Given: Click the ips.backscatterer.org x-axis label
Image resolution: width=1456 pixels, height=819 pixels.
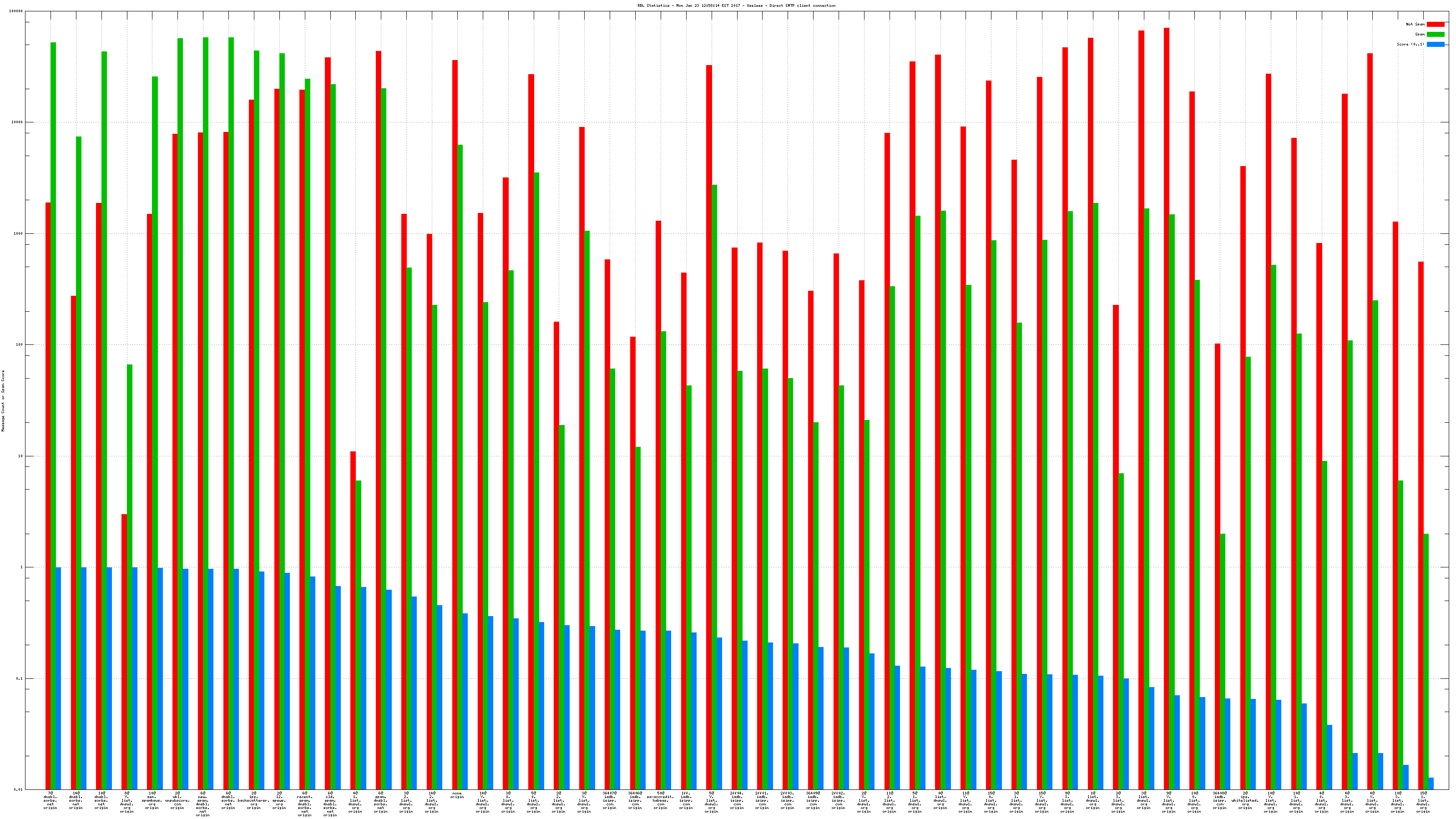Looking at the screenshot, I should coord(253,800).
